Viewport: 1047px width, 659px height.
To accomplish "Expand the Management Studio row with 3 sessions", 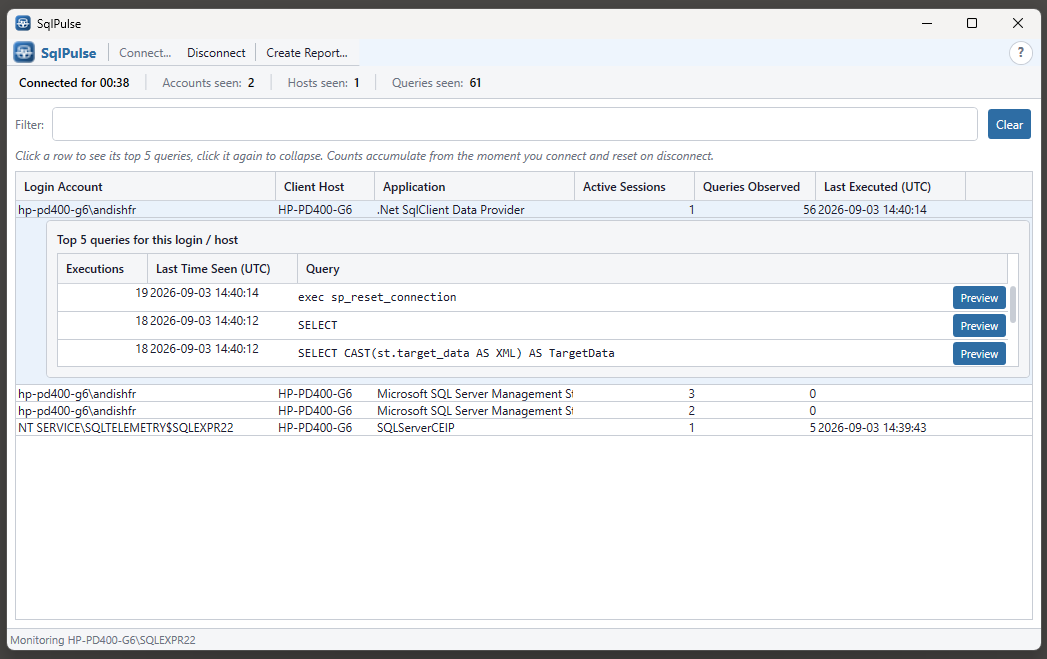I will [524, 394].
